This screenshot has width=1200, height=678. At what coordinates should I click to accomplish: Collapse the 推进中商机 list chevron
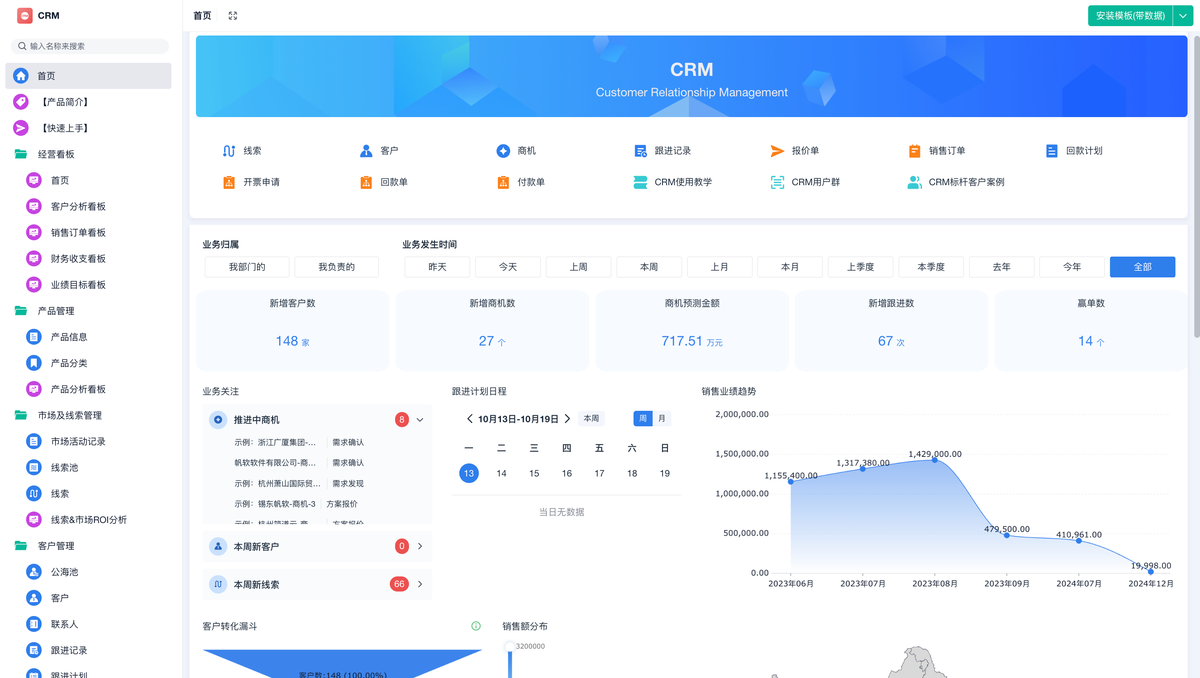coord(420,420)
